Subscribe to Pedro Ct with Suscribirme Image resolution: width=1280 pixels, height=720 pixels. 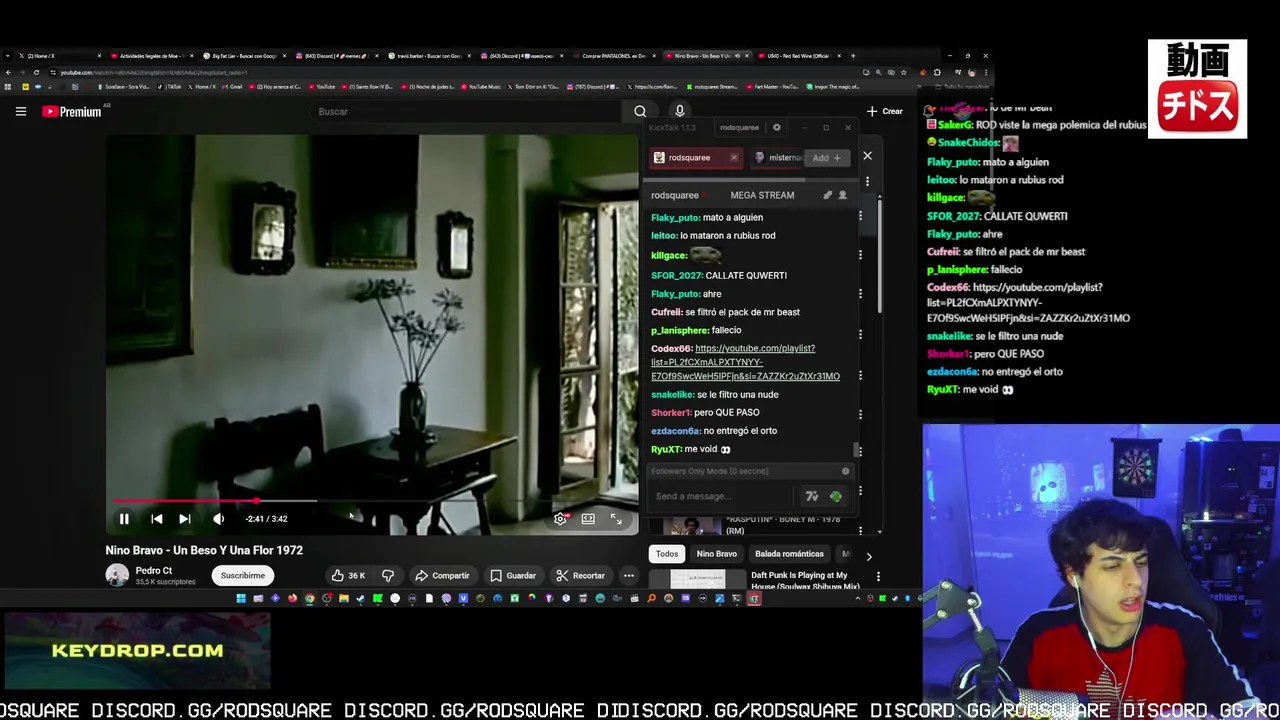click(x=243, y=575)
